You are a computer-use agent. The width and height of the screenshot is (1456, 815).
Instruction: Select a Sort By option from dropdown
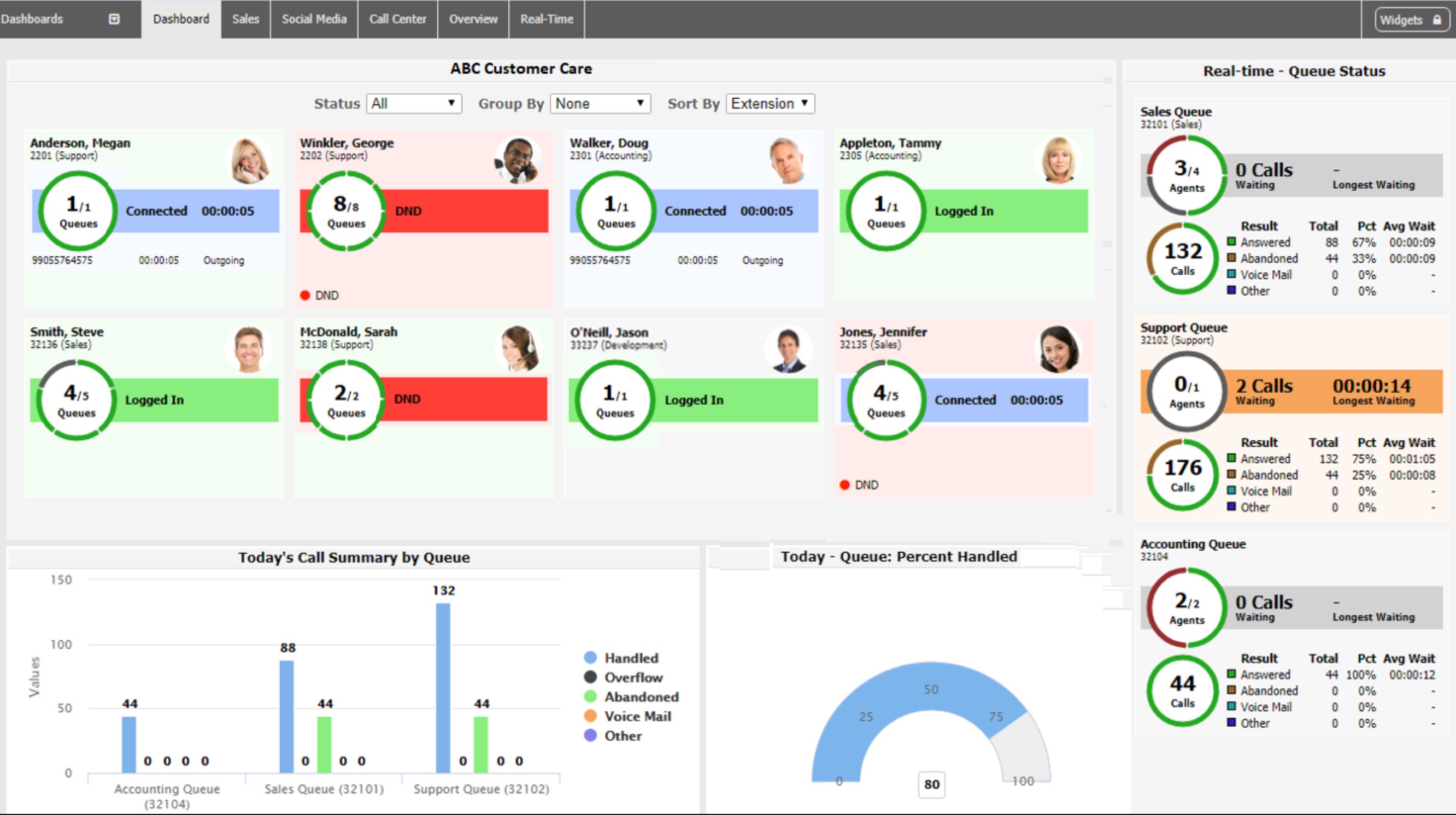770,102
